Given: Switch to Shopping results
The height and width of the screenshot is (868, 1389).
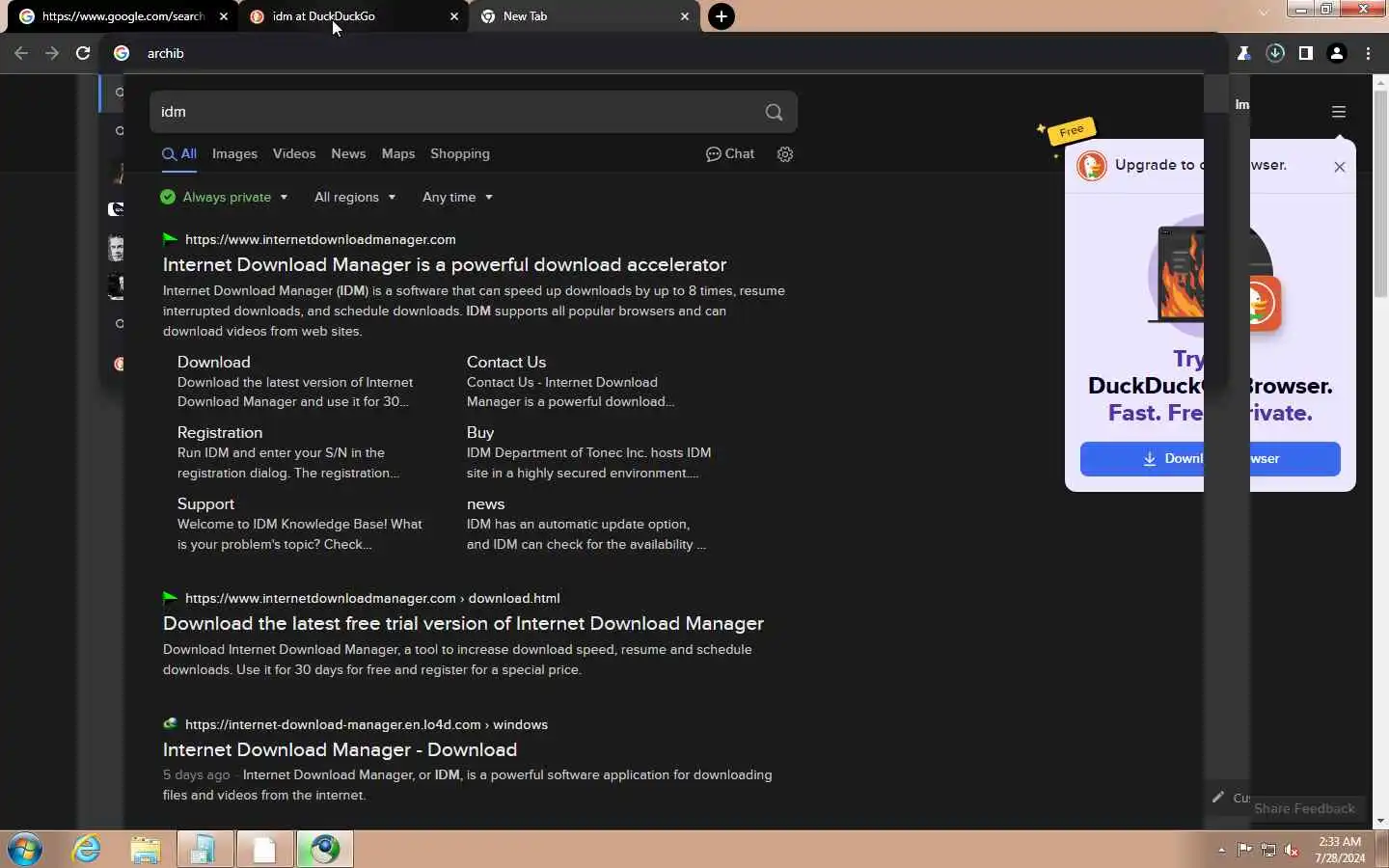Looking at the screenshot, I should (460, 154).
